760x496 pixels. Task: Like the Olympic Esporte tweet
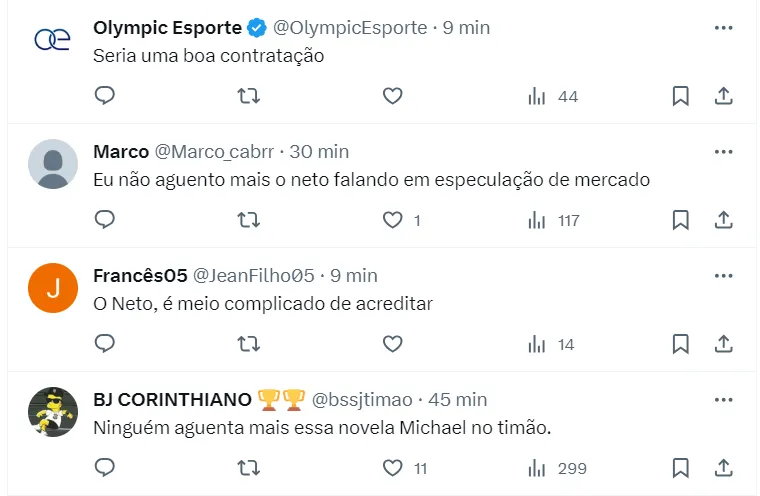click(x=393, y=96)
